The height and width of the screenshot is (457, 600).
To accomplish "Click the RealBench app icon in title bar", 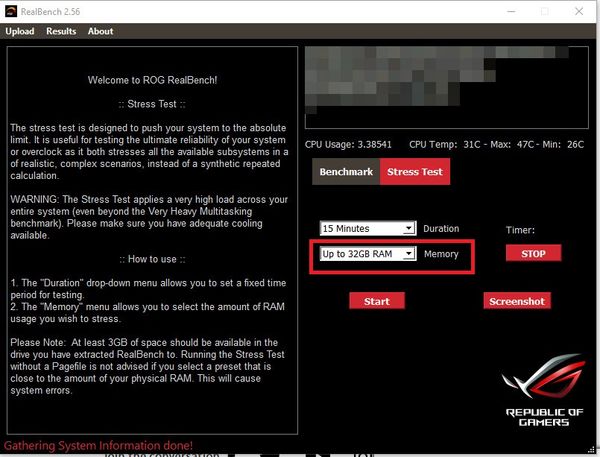I will click(11, 11).
